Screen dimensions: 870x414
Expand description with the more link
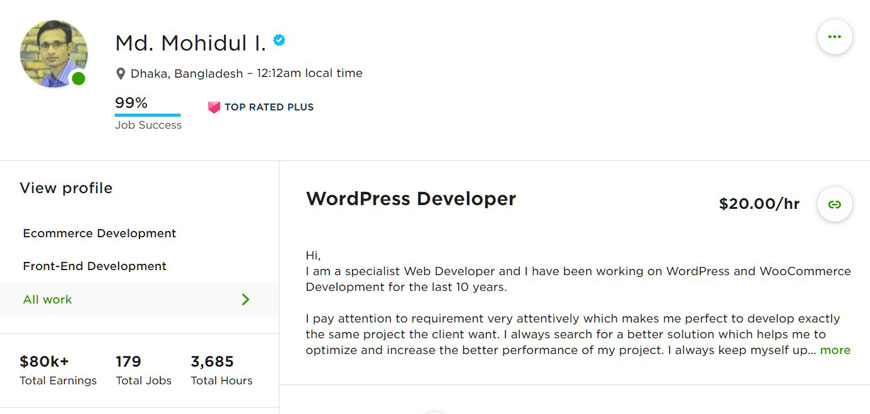click(x=835, y=350)
